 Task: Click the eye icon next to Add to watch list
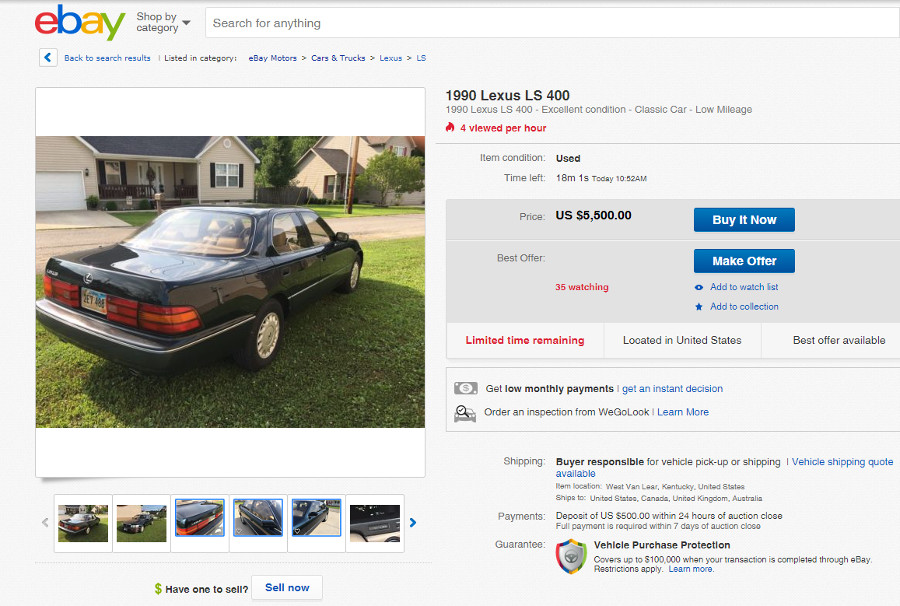point(699,288)
